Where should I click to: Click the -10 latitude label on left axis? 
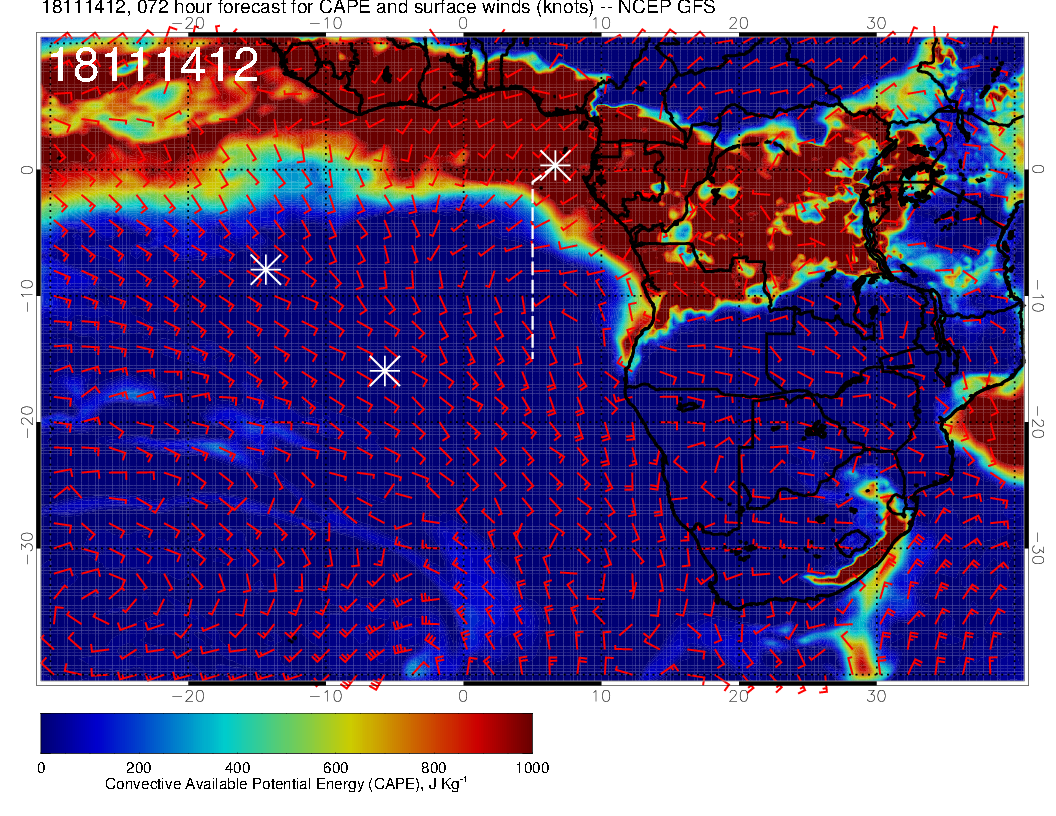coord(26,296)
